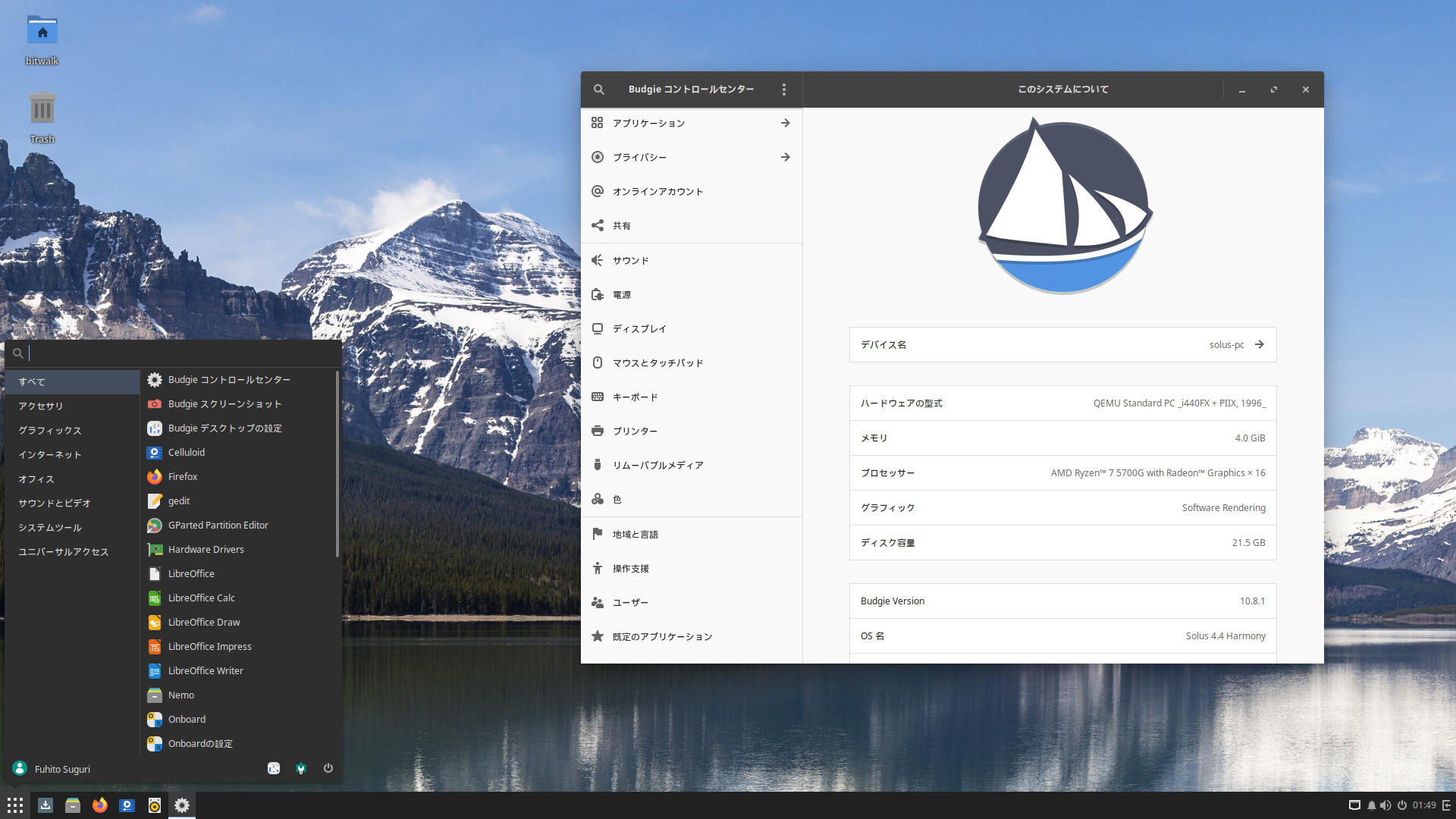Click the notification bell in system tray
This screenshot has height=819, width=1456.
1371,805
